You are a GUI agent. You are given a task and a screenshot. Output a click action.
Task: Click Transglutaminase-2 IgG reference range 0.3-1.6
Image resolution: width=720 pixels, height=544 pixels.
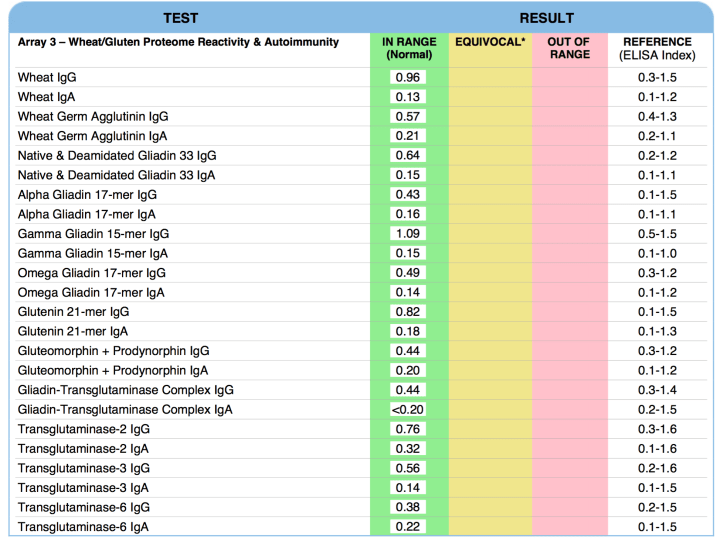657,429
